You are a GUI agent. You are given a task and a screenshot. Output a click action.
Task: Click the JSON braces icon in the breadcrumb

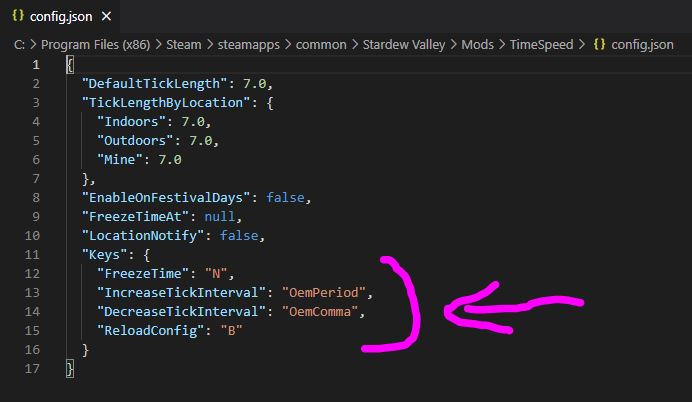(600, 45)
